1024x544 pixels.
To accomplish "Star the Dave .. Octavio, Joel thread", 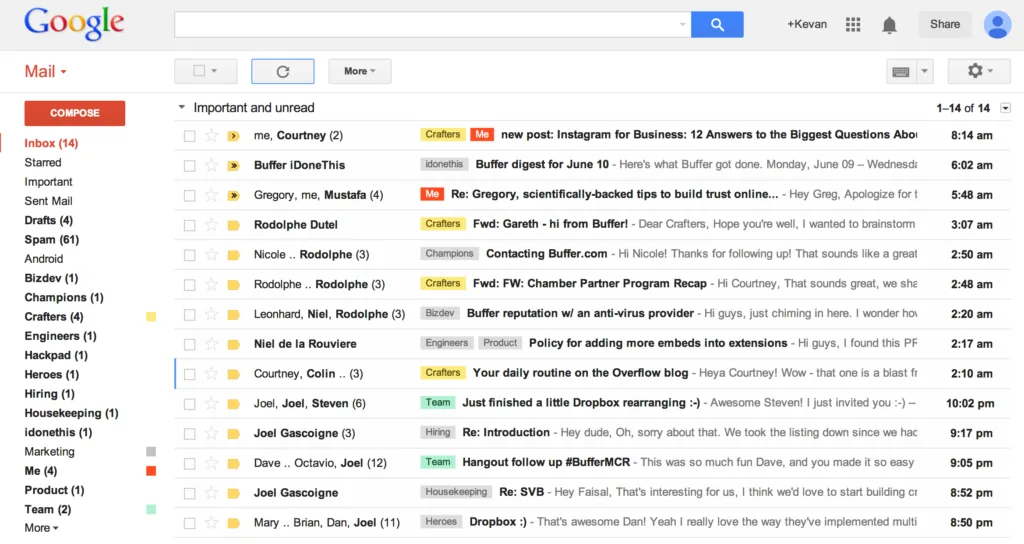I will tap(211, 463).
